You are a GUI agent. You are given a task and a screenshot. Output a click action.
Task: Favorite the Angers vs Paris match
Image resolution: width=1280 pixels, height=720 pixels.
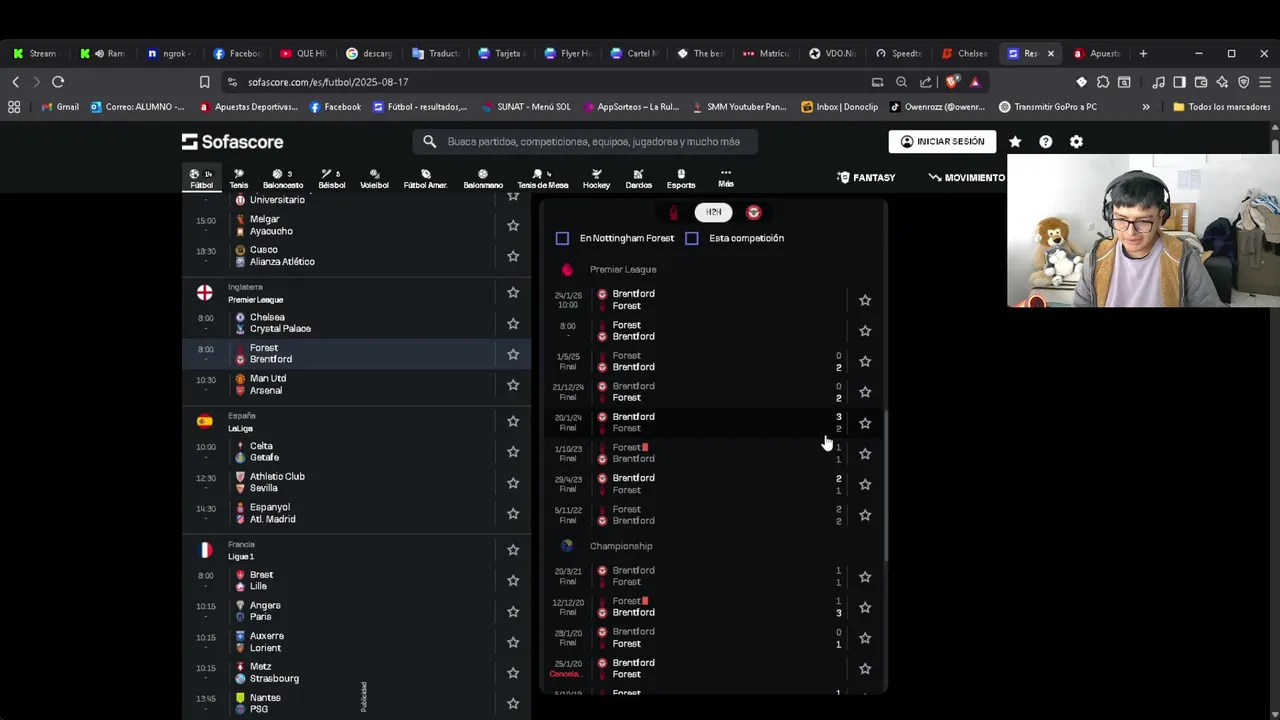[513, 612]
